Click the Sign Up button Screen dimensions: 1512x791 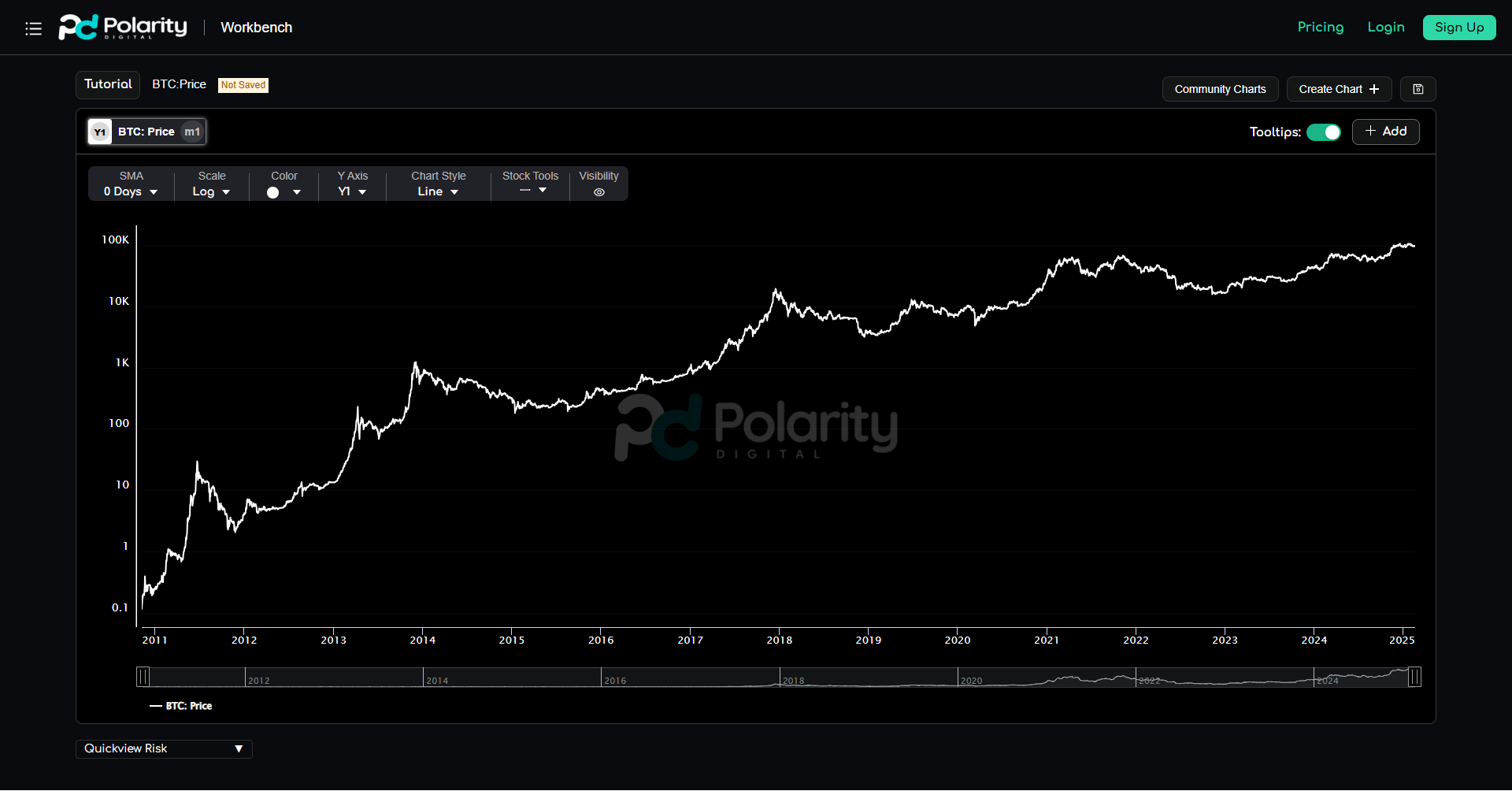click(x=1458, y=28)
